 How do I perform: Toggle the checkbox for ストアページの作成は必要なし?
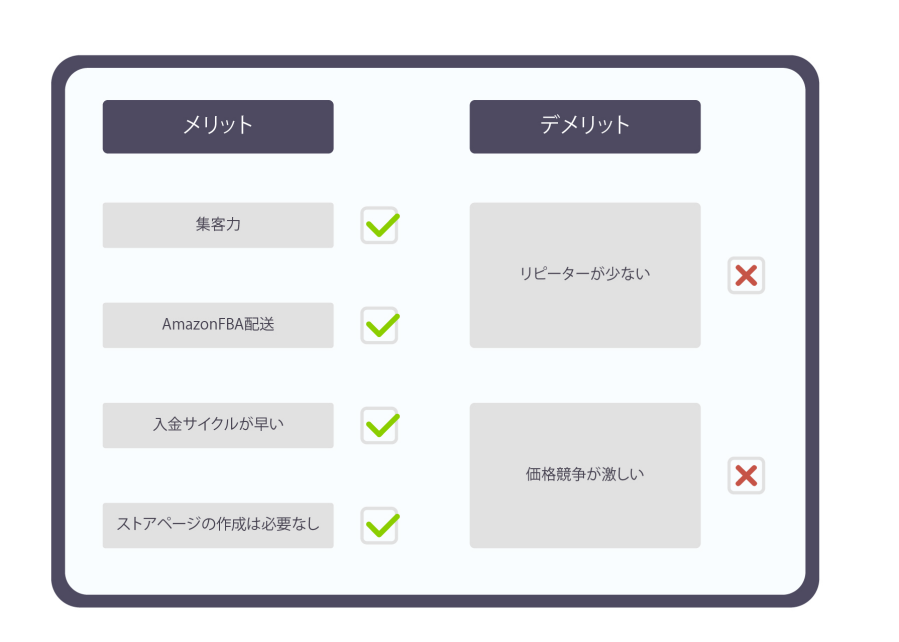380,525
